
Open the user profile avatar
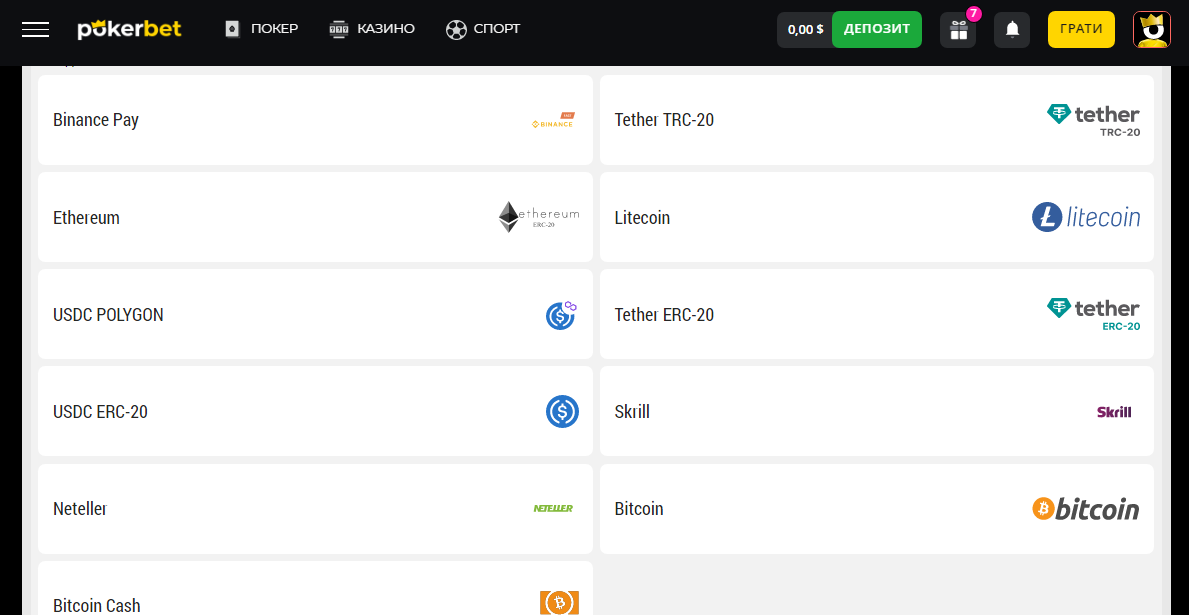1152,30
